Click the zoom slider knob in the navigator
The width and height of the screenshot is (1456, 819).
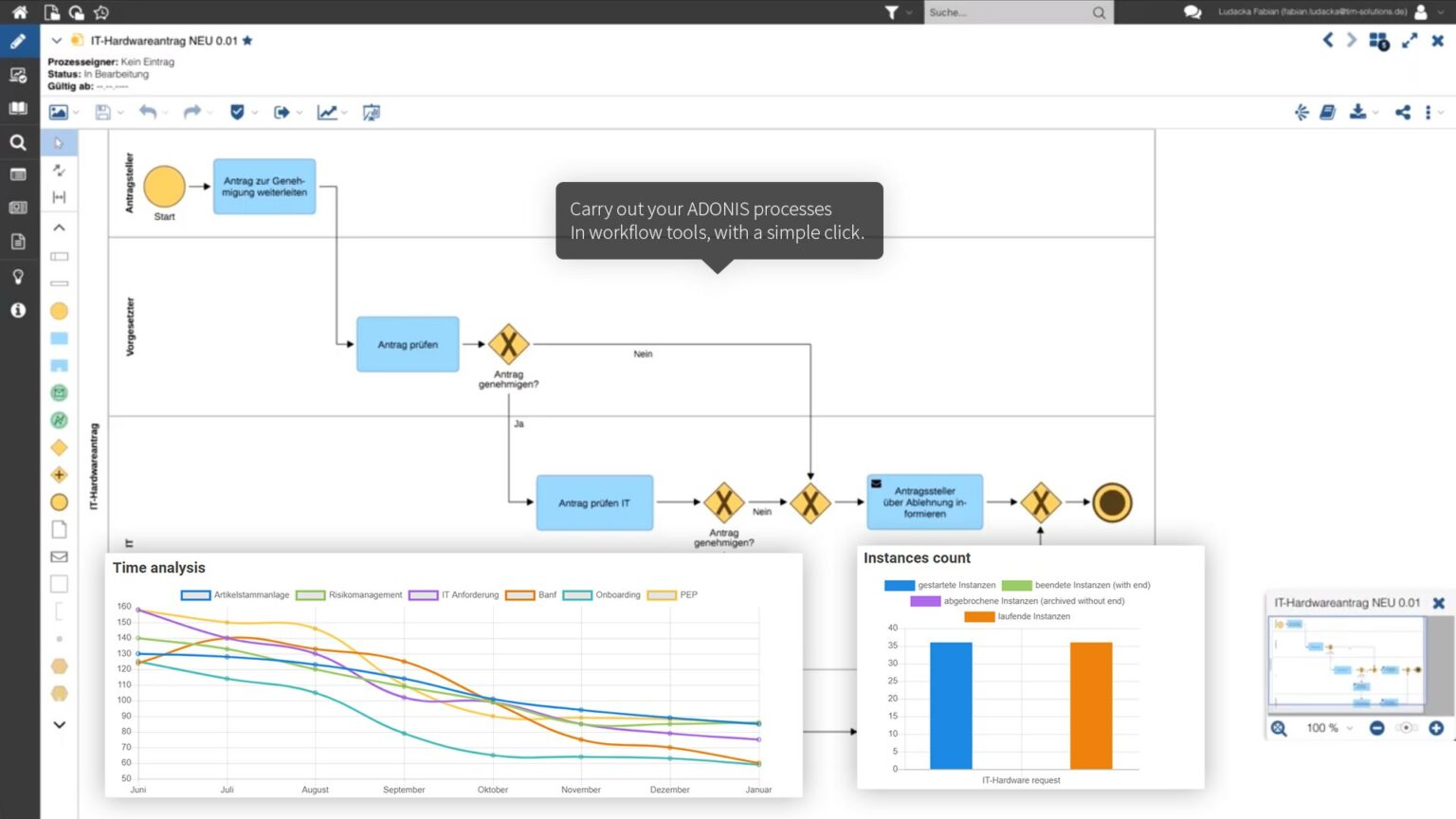coord(1407,728)
